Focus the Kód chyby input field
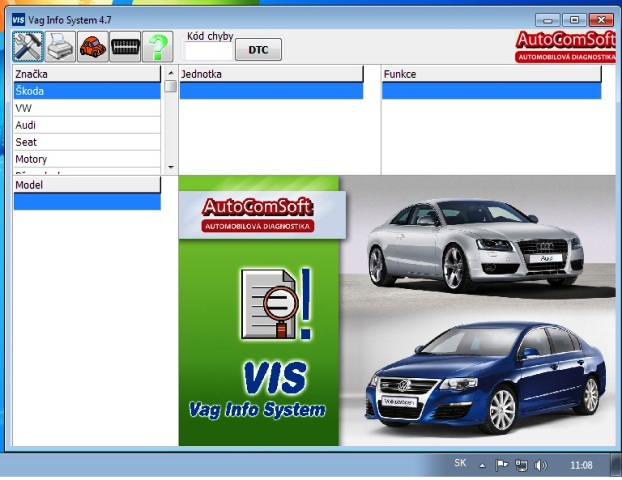Viewport: 622px width, 480px height. tap(209, 51)
